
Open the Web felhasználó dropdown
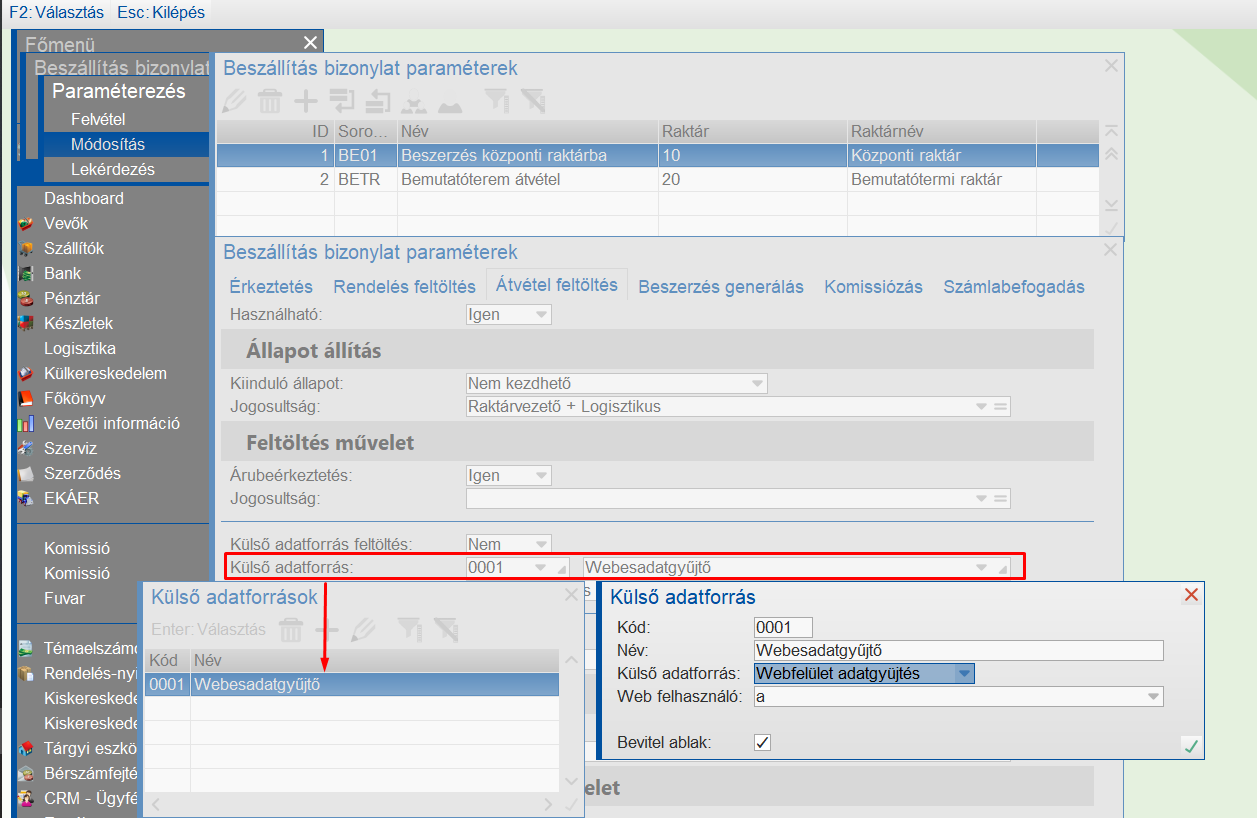click(x=1154, y=697)
